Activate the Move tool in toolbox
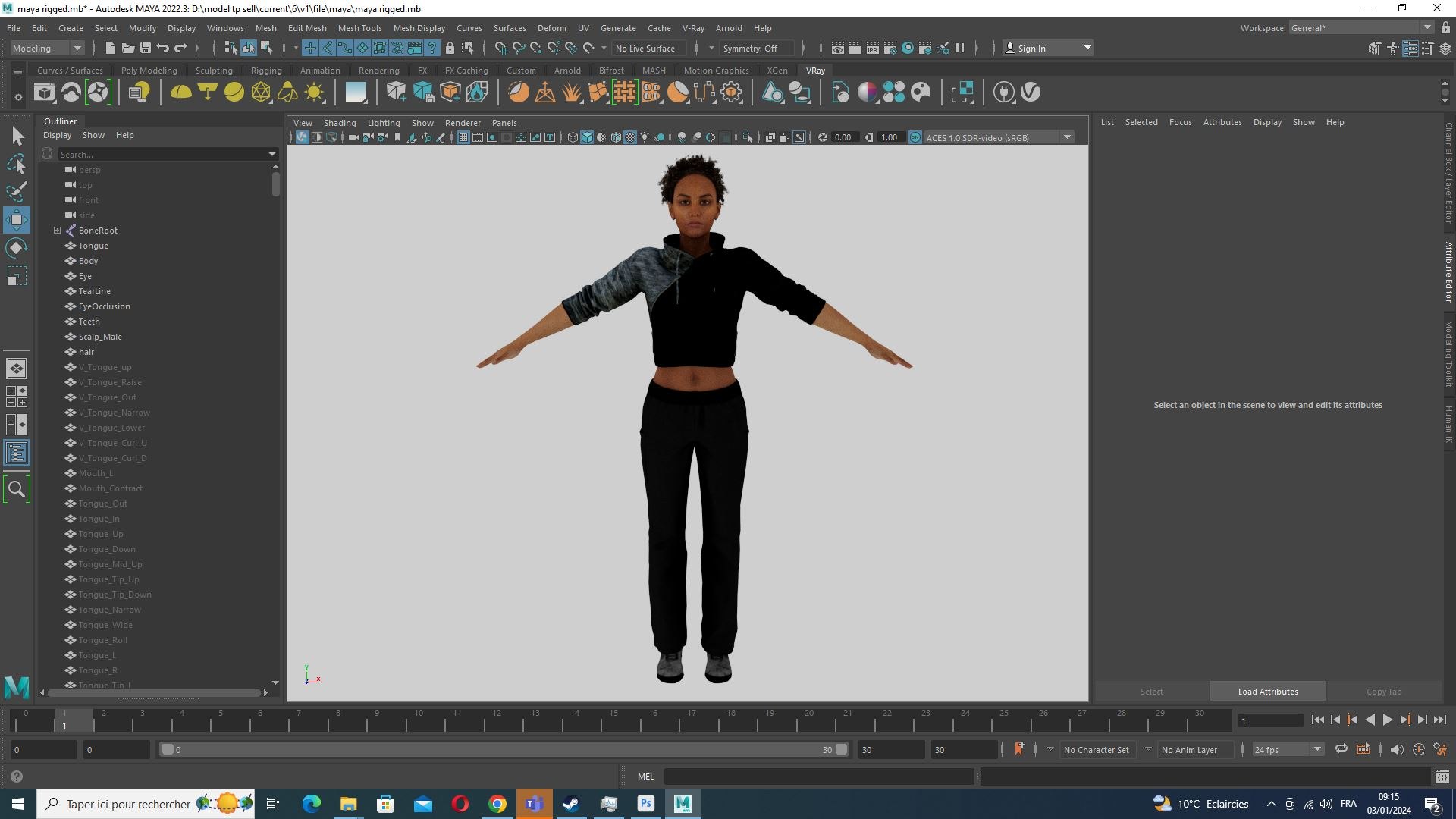Image resolution: width=1456 pixels, height=819 pixels. [17, 220]
